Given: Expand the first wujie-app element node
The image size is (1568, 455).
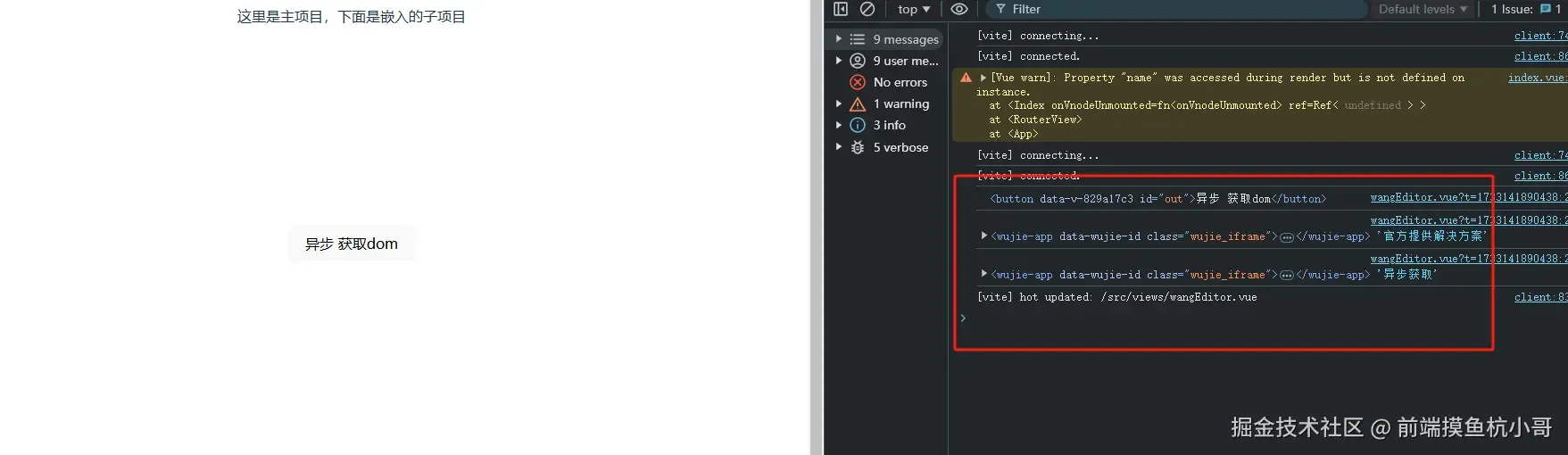Looking at the screenshot, I should click(983, 236).
